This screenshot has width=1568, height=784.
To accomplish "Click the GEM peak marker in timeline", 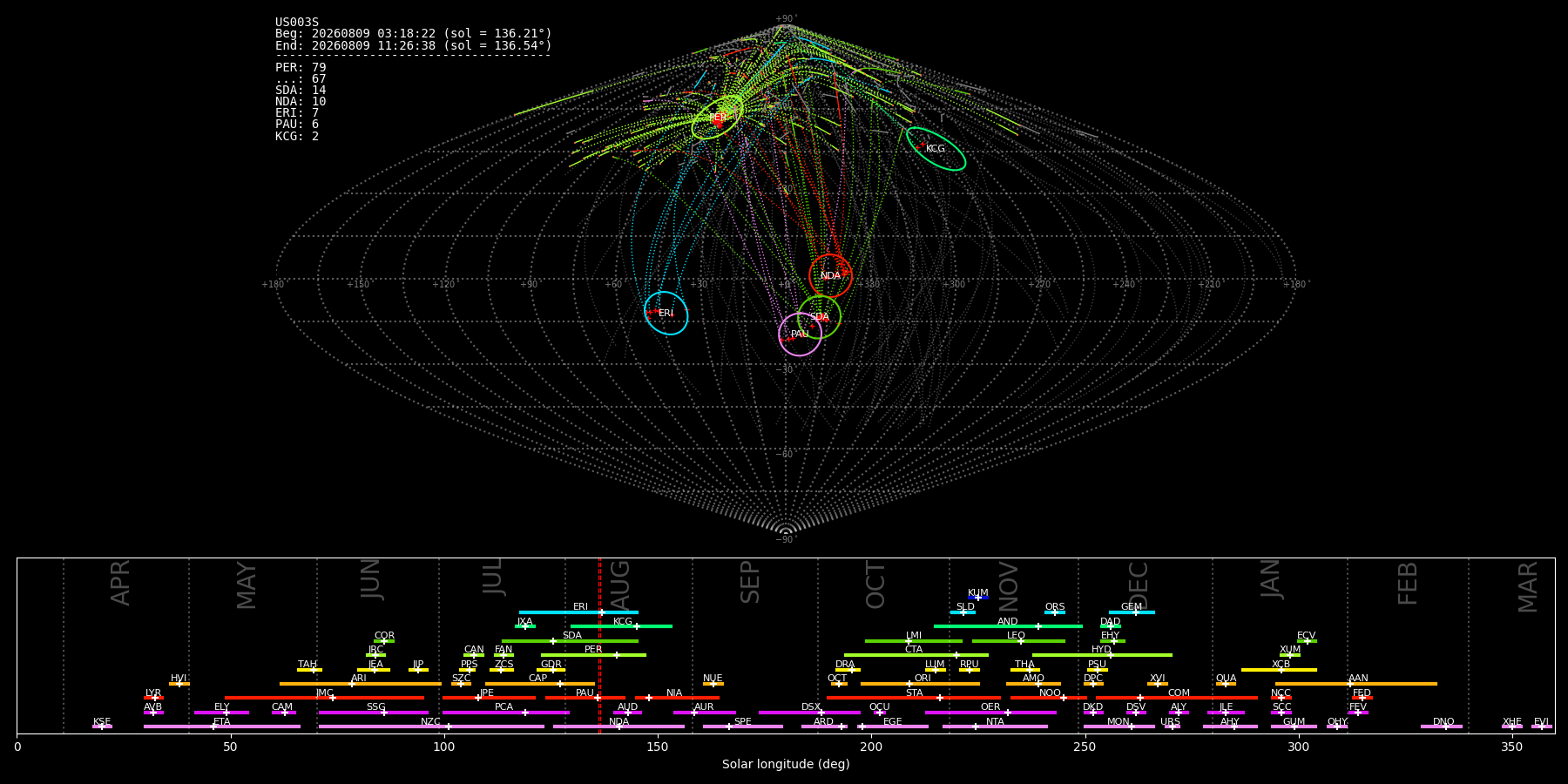I will point(1136,612).
